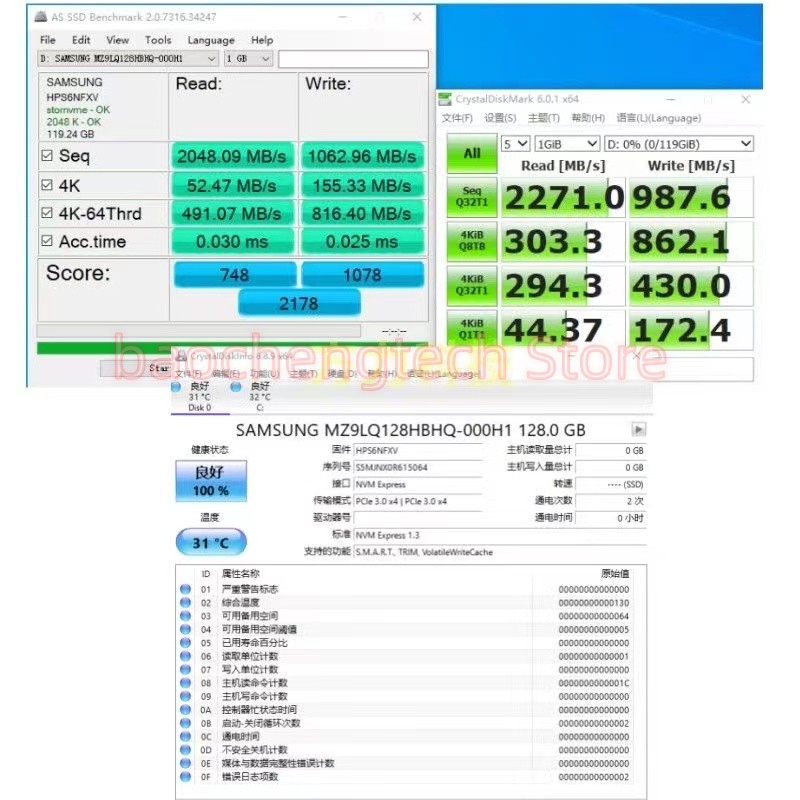Open Language menu in AS SSD Benchmark

(211, 40)
